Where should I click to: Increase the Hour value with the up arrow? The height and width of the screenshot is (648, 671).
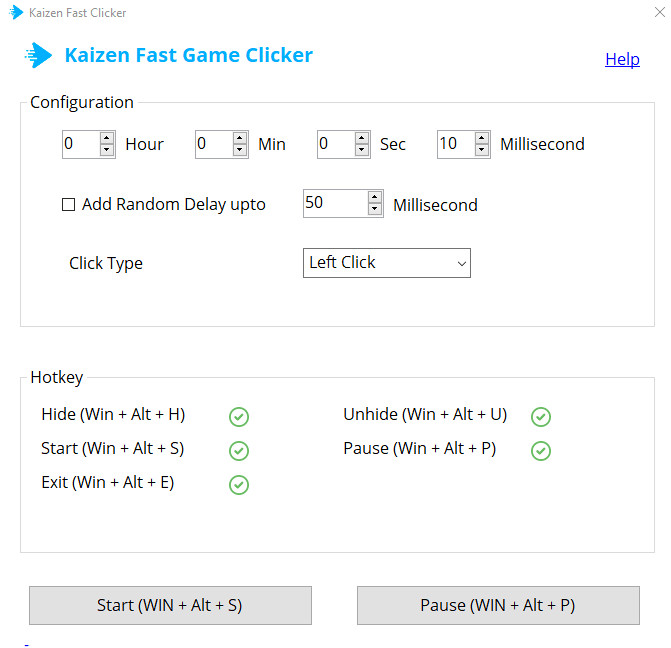(x=107, y=138)
